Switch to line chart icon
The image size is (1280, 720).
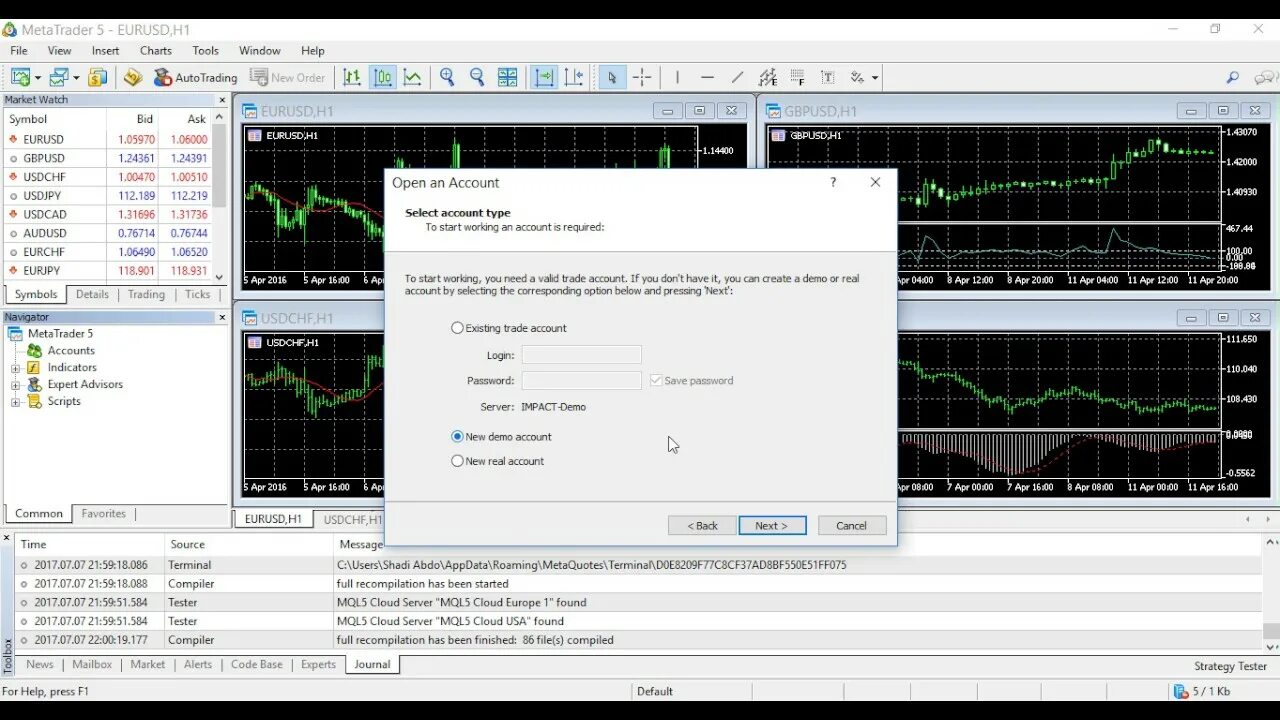pyautogui.click(x=412, y=77)
